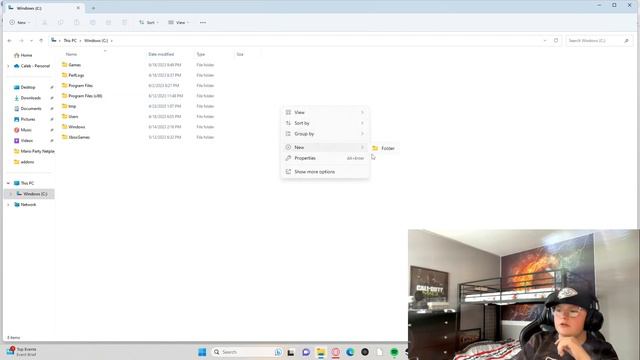Open Task View from the taskbar
Image resolution: width=640 pixels, height=360 pixels.
pyautogui.click(x=291, y=352)
